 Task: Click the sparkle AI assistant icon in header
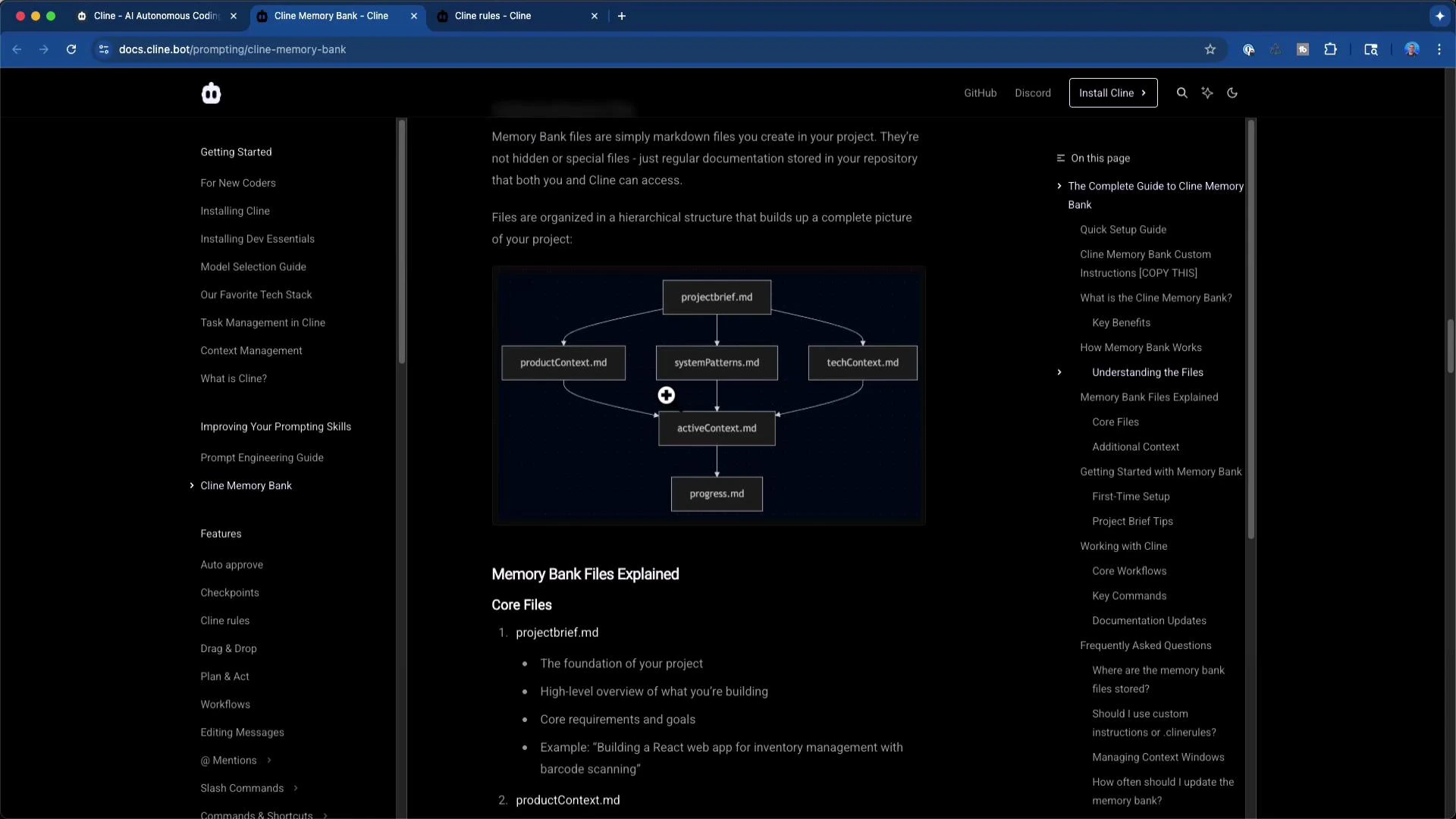[1207, 93]
